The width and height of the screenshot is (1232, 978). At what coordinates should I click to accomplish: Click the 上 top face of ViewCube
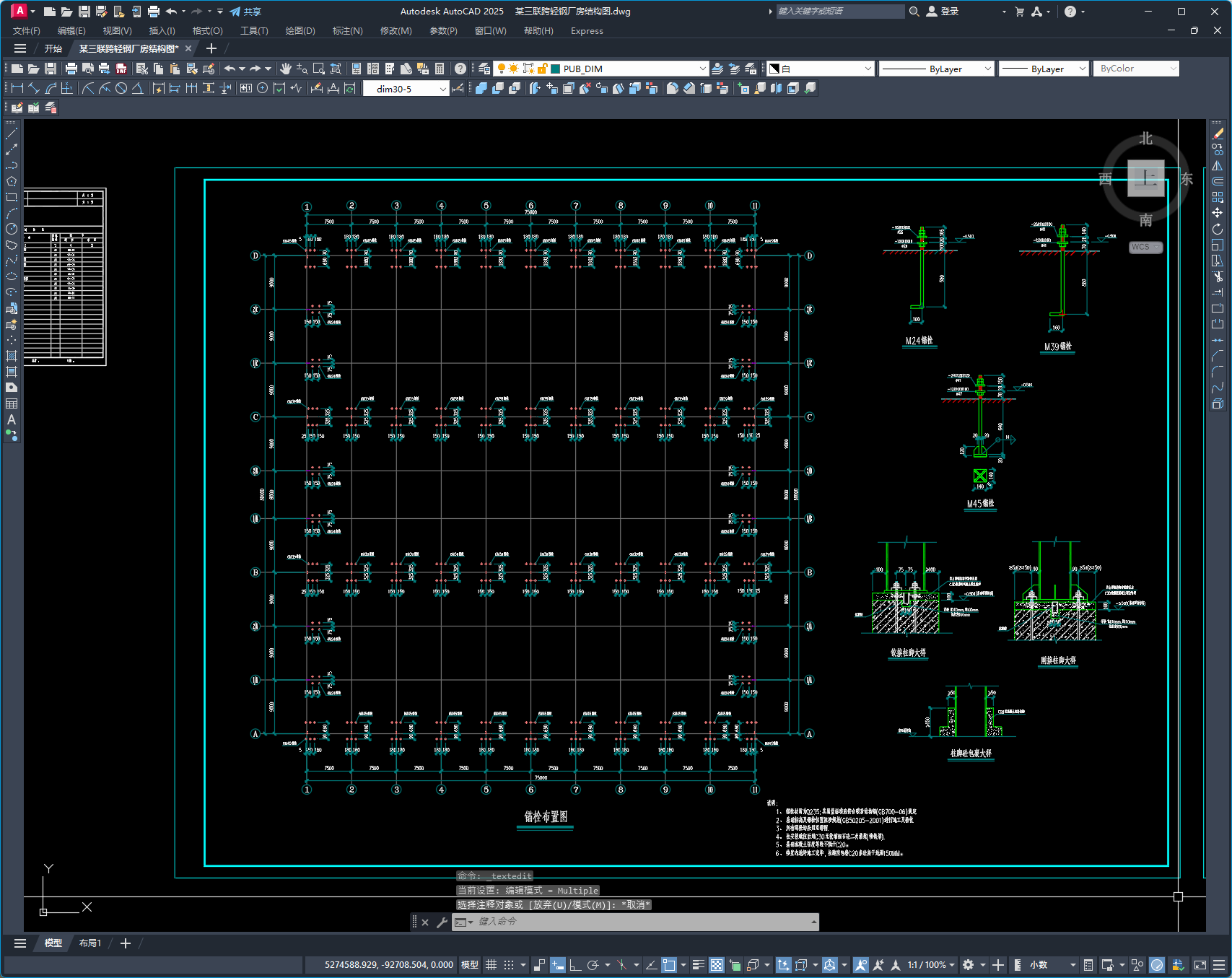1146,178
